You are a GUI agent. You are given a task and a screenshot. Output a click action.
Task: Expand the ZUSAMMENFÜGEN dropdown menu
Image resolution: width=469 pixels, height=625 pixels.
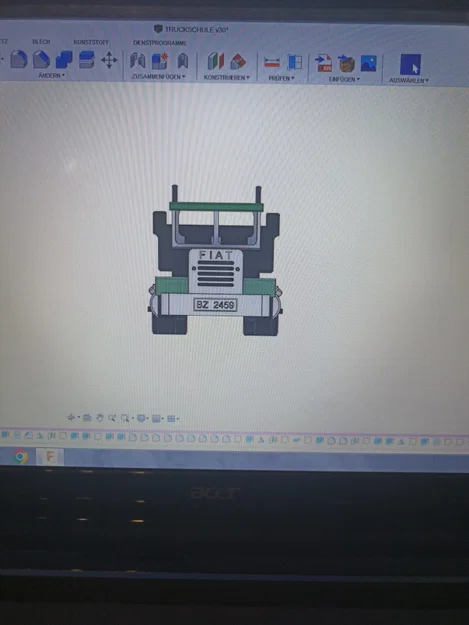159,77
